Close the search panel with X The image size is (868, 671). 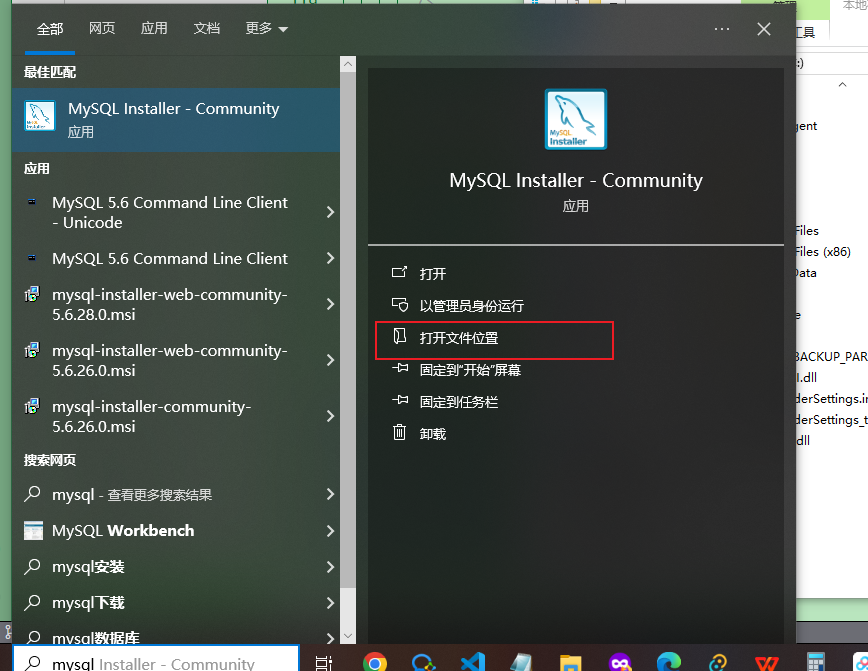[764, 29]
